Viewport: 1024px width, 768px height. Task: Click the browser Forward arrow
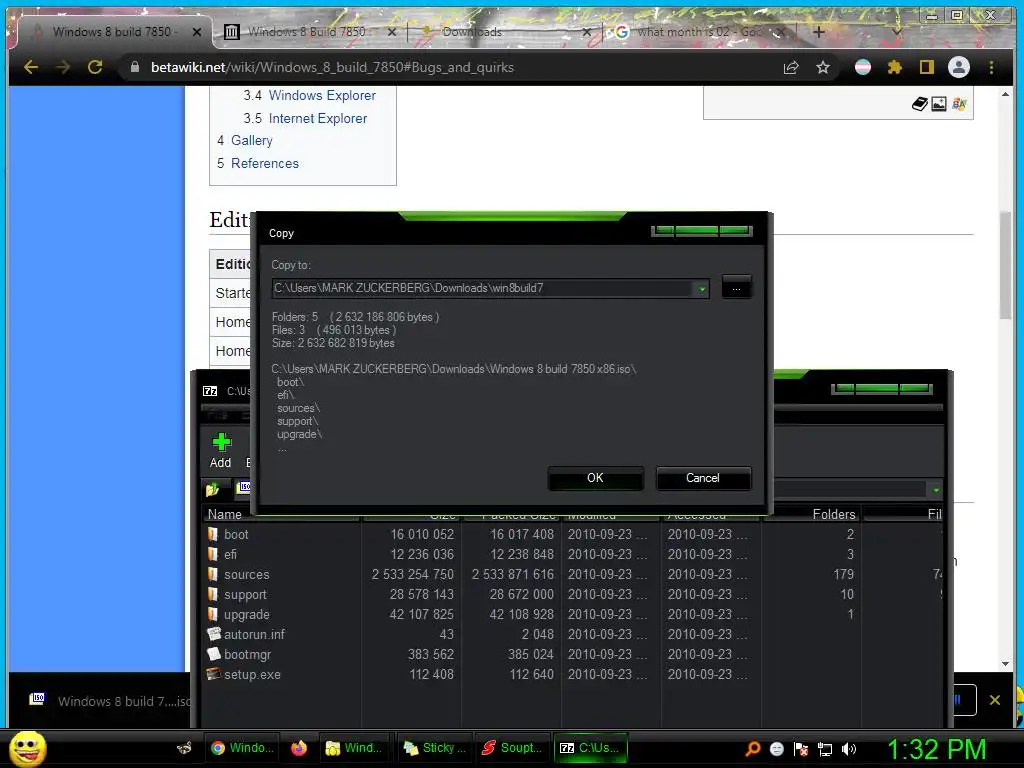(63, 67)
